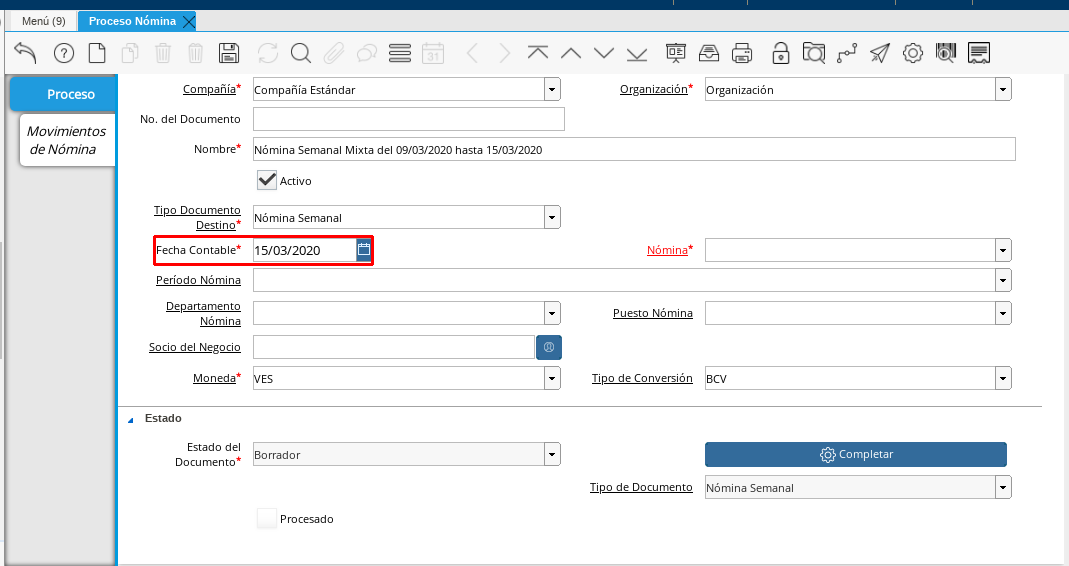1069x566 pixels.
Task: Expand the Nómina dropdown
Action: [x=1003, y=250]
